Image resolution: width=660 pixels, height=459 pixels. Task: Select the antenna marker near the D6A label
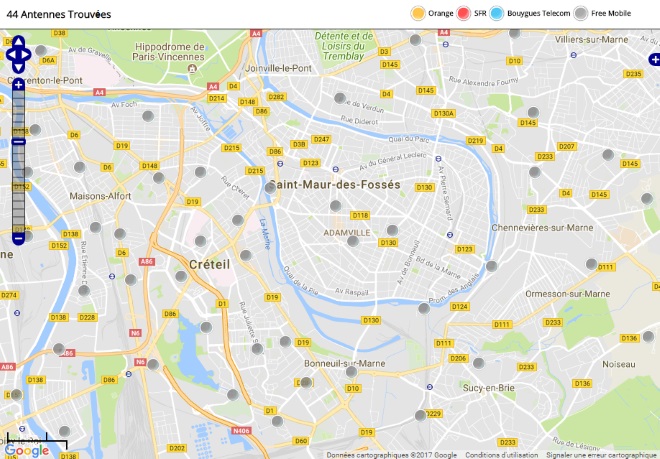click(x=41, y=51)
